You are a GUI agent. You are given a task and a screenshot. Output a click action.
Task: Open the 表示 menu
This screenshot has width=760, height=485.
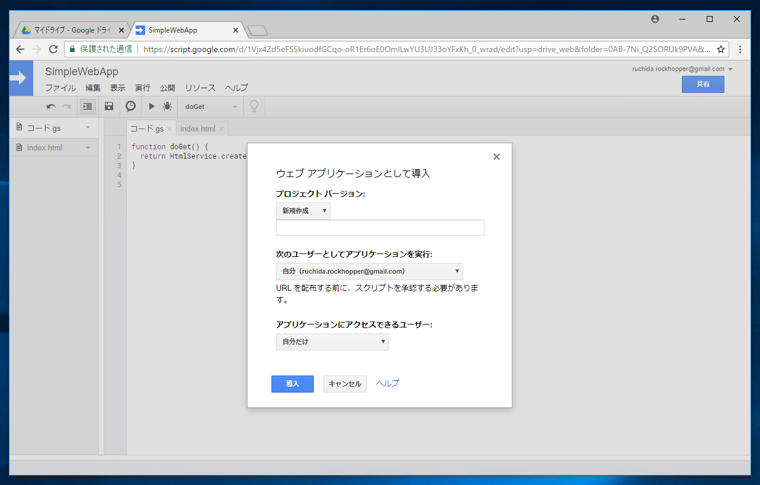(x=117, y=88)
